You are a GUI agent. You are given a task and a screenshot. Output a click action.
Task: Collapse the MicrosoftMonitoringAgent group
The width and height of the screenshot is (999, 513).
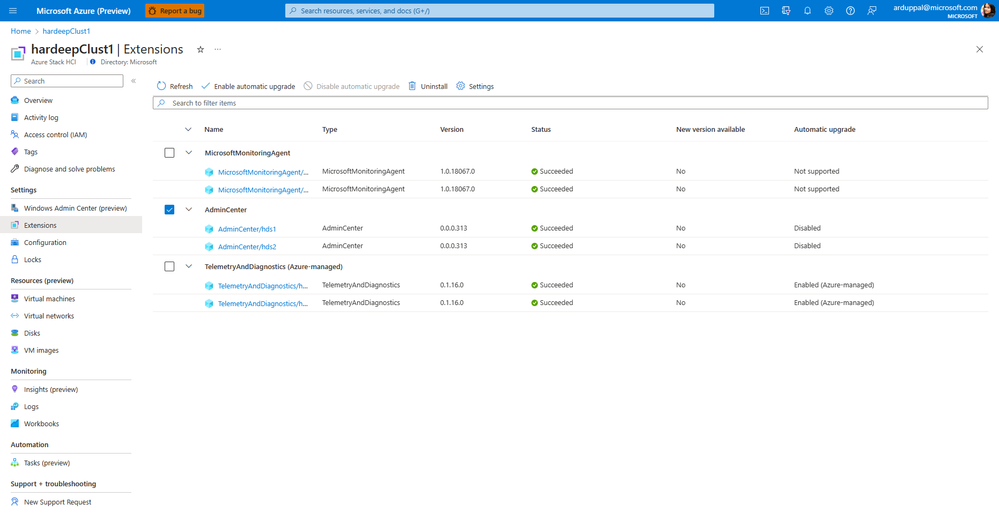click(x=188, y=153)
